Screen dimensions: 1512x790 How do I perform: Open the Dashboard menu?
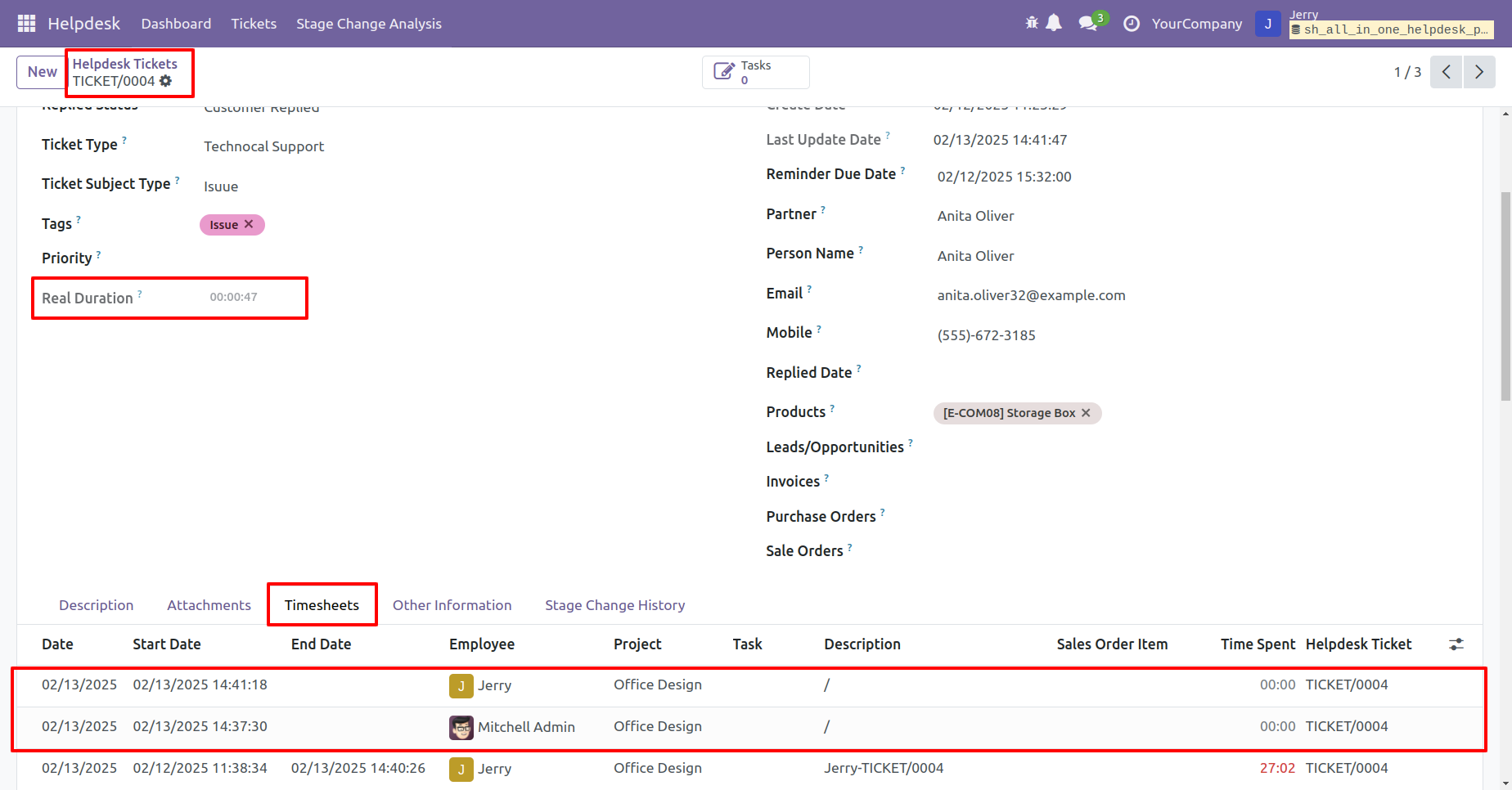(176, 24)
